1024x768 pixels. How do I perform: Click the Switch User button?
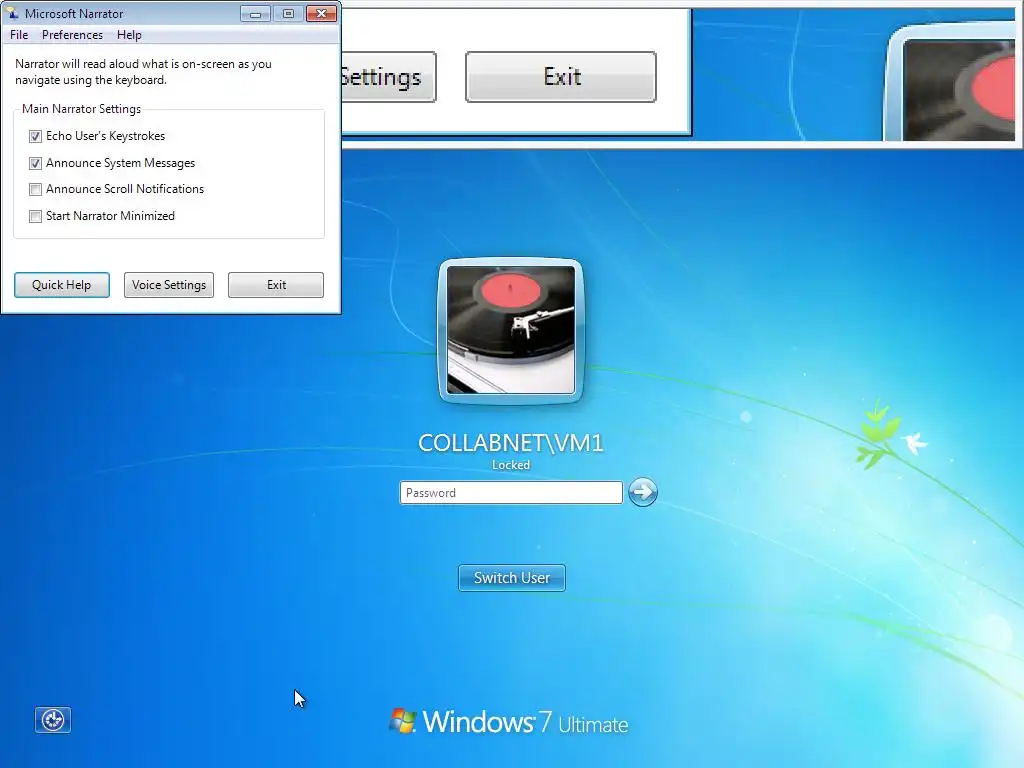[x=512, y=578]
